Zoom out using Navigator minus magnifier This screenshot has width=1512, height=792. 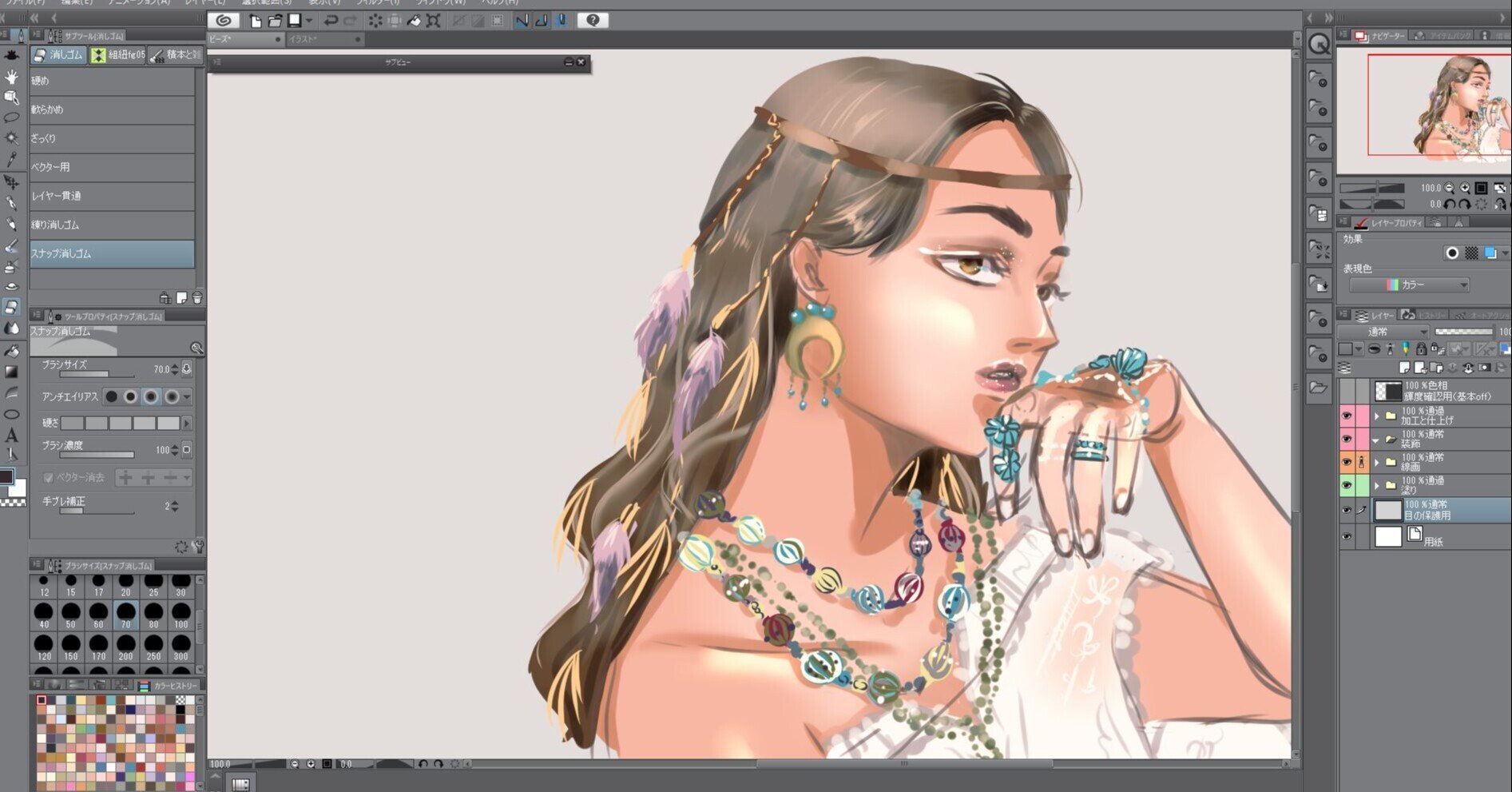(x=1450, y=188)
